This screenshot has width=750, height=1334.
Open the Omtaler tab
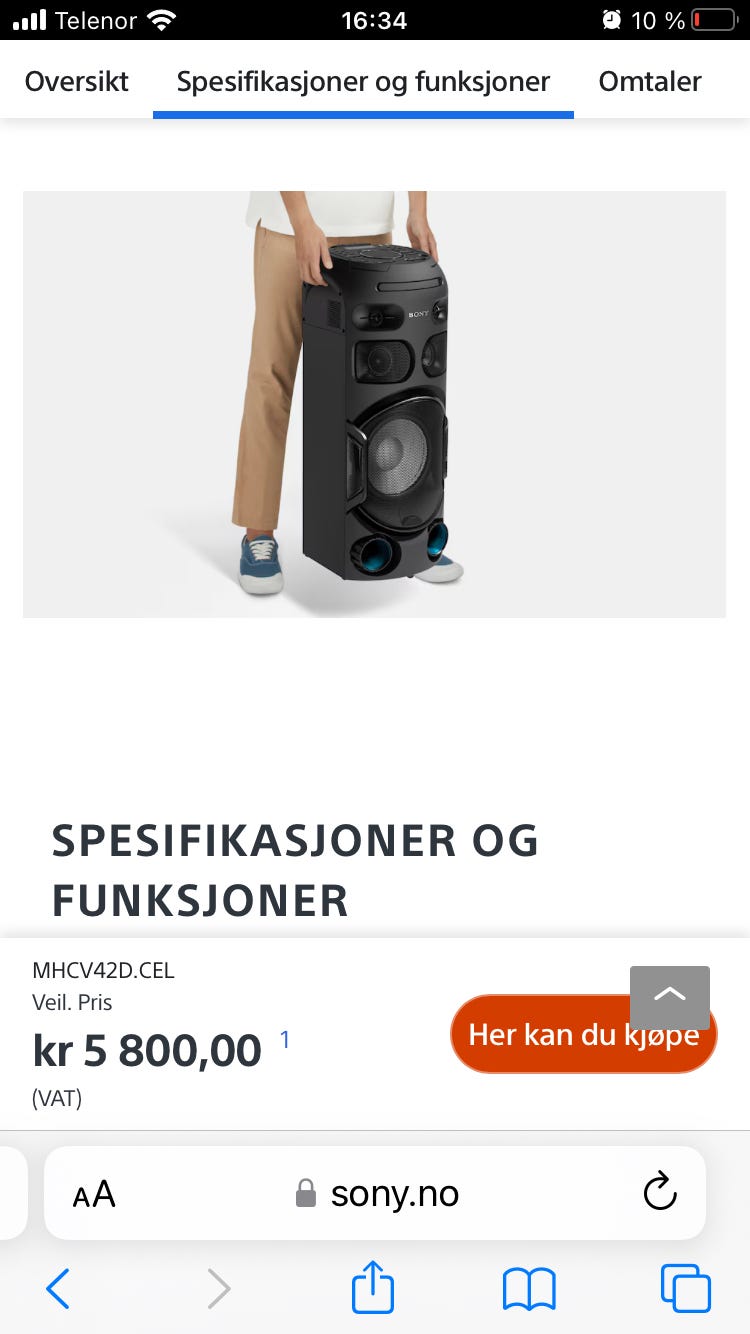pyautogui.click(x=650, y=81)
